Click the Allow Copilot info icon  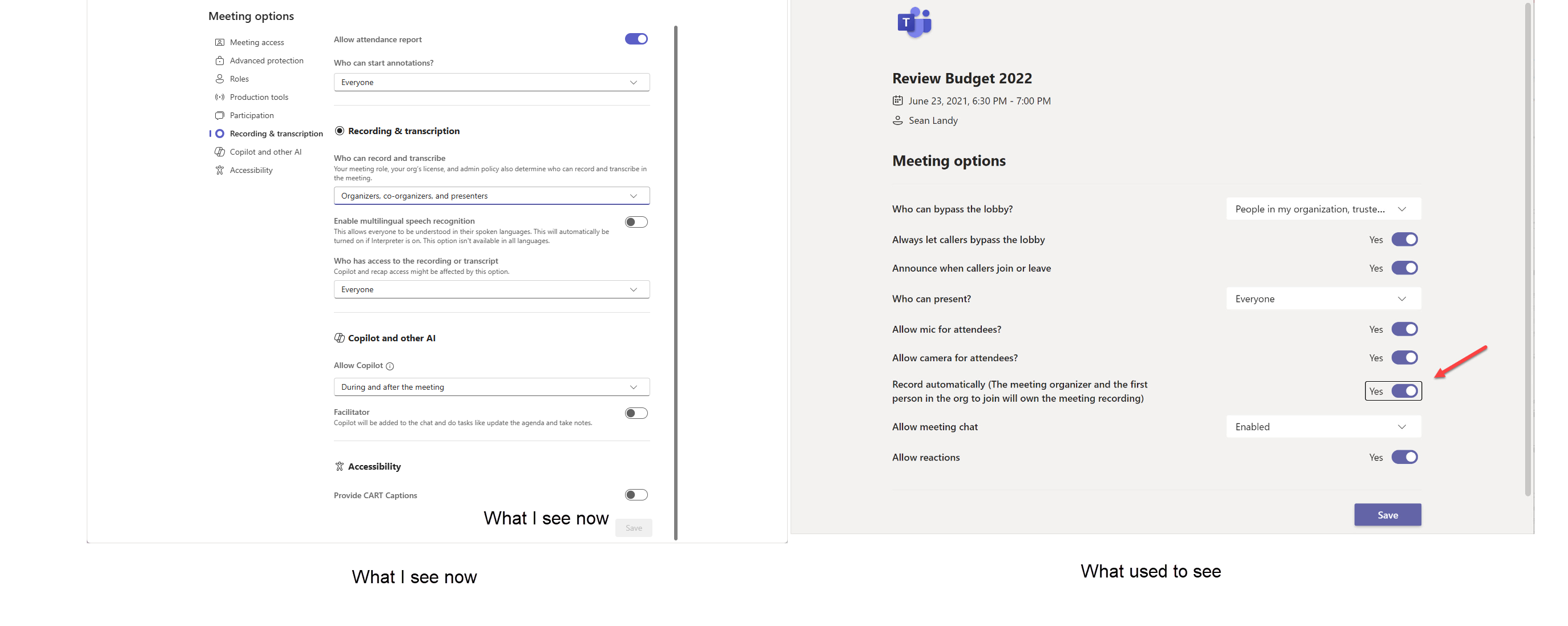click(390, 366)
